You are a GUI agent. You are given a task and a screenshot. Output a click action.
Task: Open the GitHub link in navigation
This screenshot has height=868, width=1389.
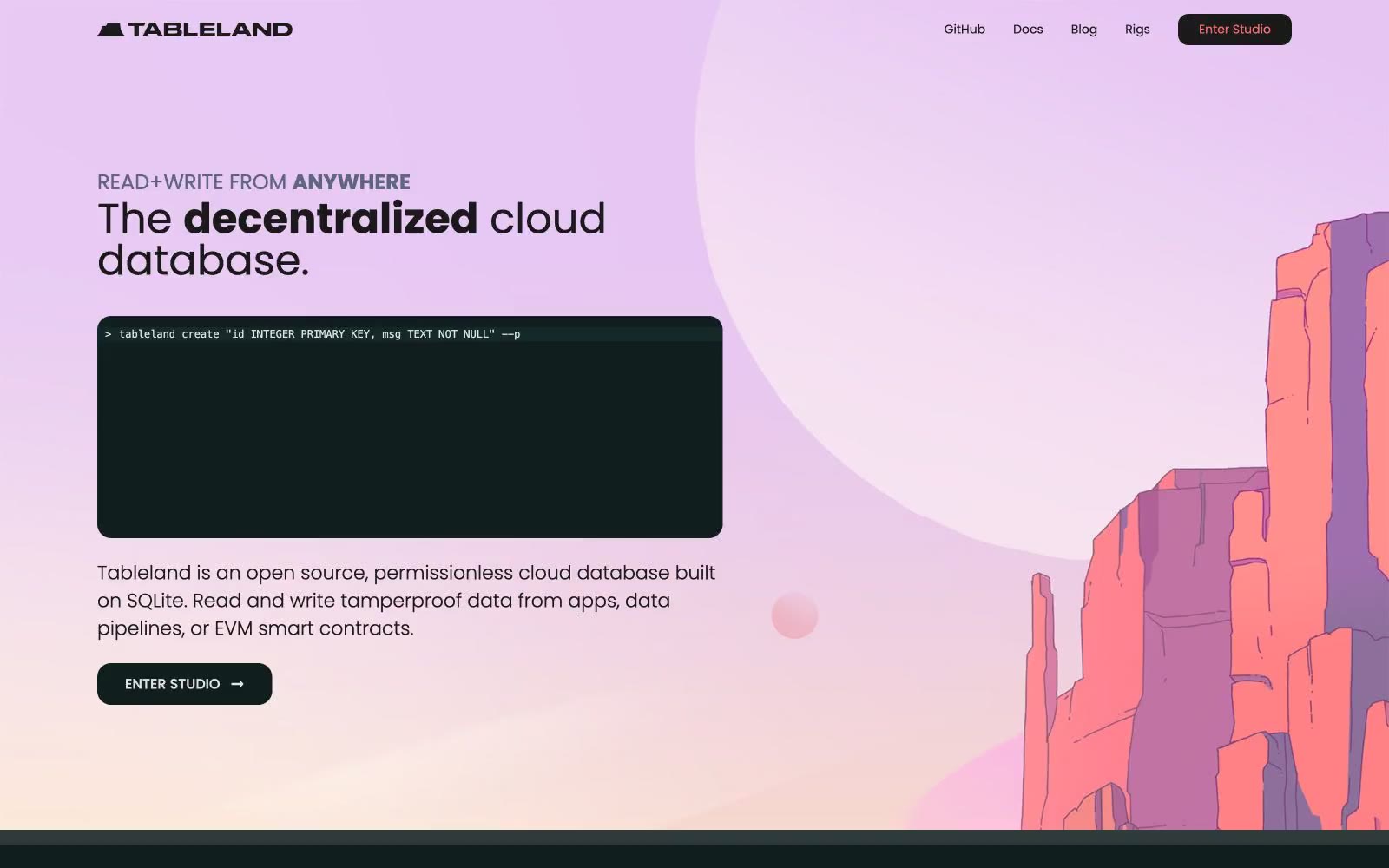tap(964, 30)
